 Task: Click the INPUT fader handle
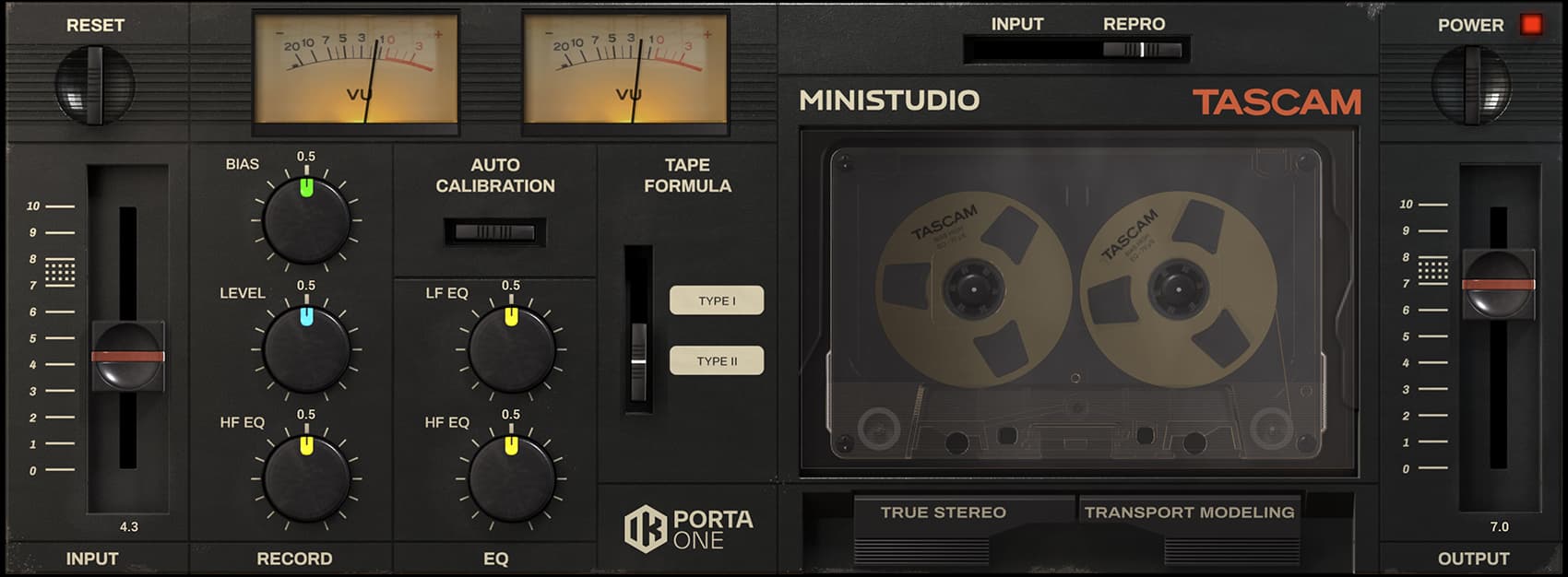(128, 356)
